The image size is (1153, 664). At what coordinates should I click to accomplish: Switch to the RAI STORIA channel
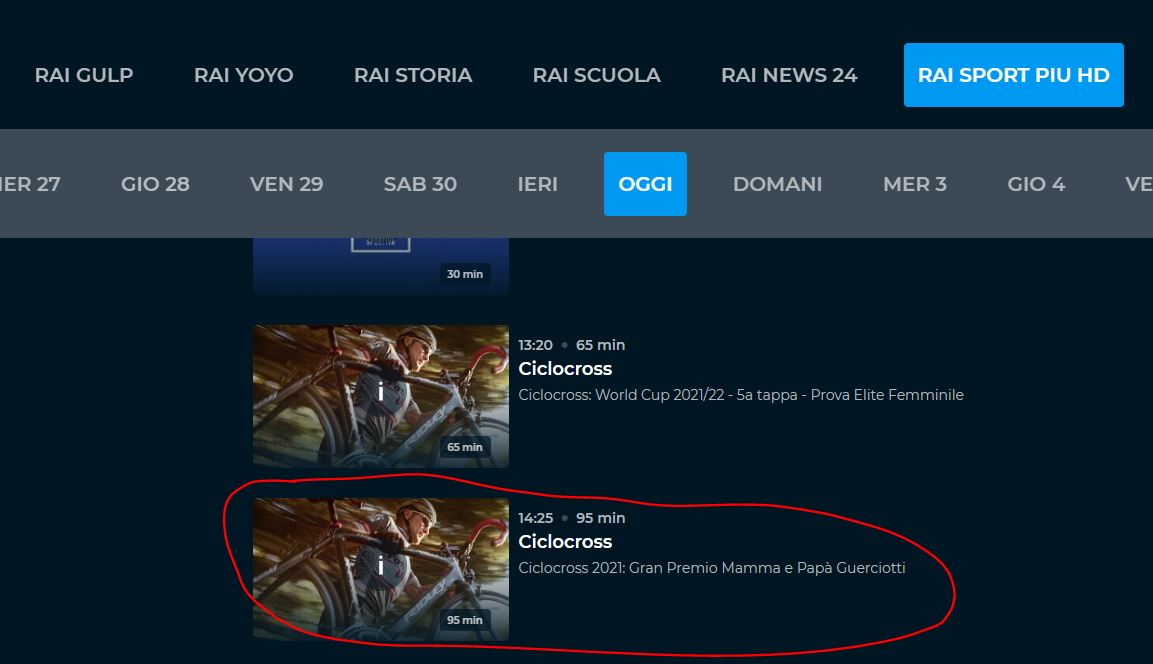413,75
